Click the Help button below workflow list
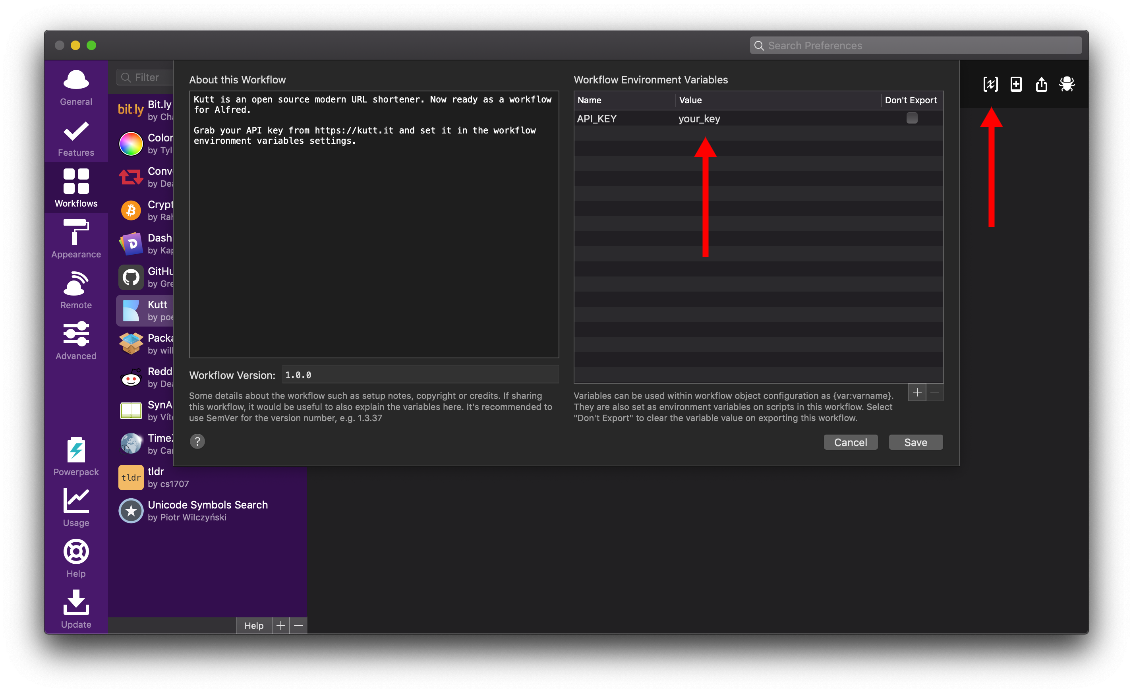The image size is (1133, 693). click(254, 625)
